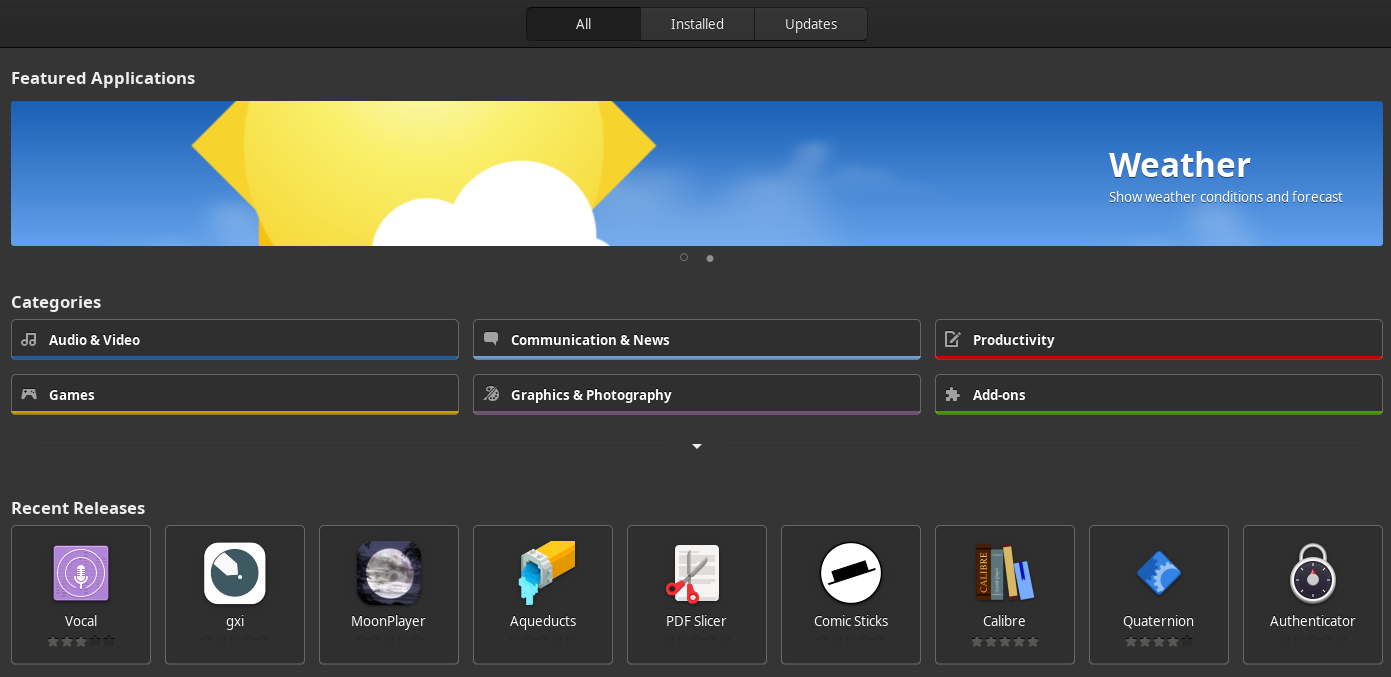Expand the categories list with the down arrow
Viewport: 1391px width, 677px height.
coord(696,446)
